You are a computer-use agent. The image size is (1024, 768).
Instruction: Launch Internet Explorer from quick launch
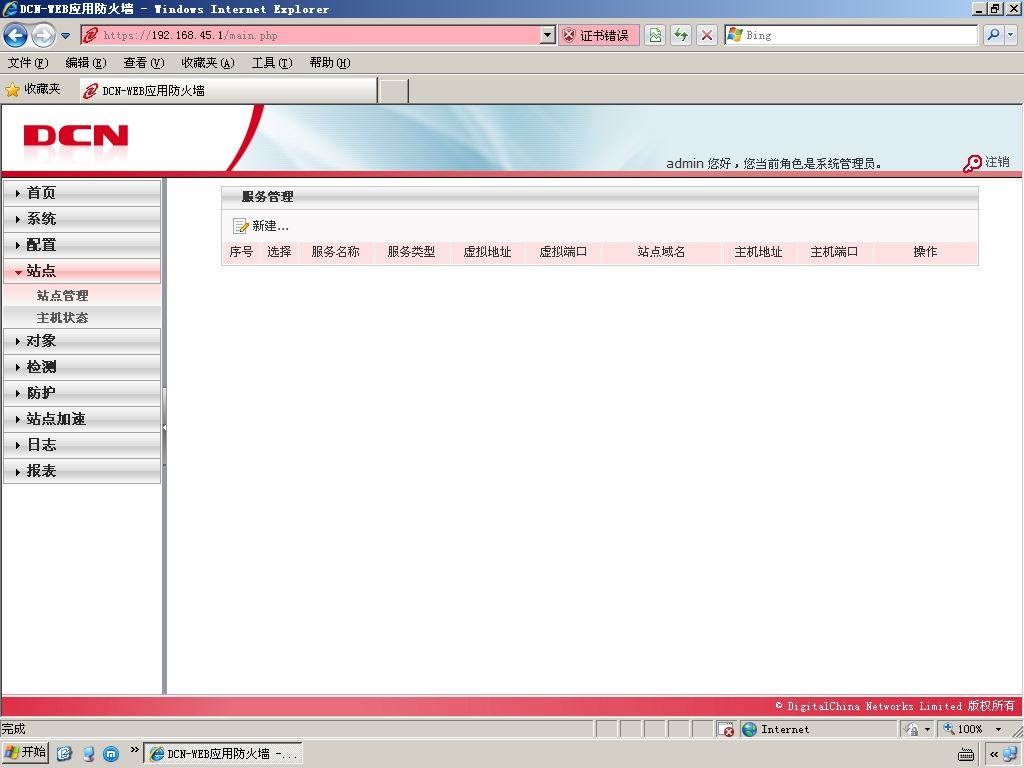coord(64,754)
